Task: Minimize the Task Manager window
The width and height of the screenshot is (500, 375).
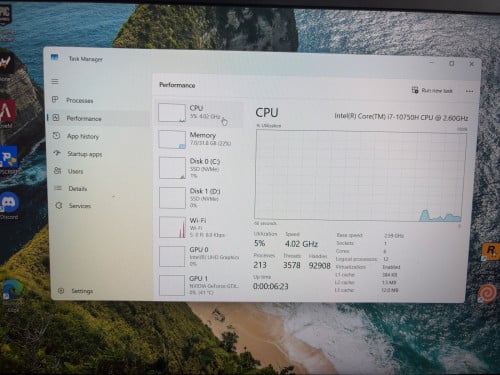Action: pos(432,63)
